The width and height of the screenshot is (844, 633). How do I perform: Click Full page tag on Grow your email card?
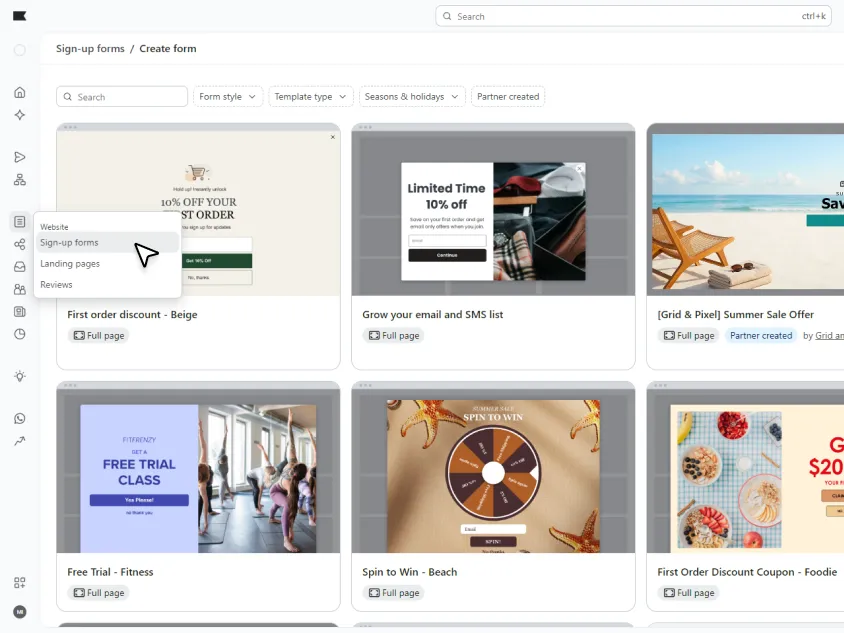tap(393, 335)
